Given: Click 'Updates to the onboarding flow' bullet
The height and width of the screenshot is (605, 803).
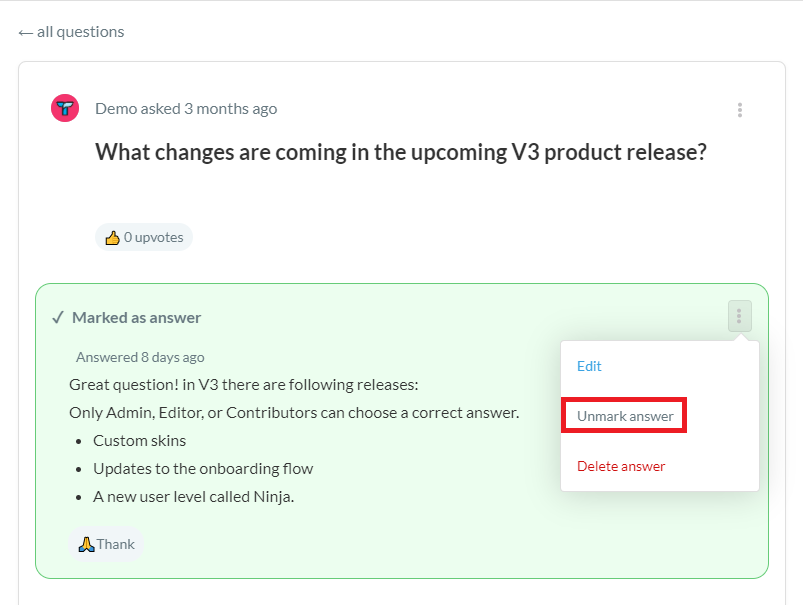Looking at the screenshot, I should (203, 468).
